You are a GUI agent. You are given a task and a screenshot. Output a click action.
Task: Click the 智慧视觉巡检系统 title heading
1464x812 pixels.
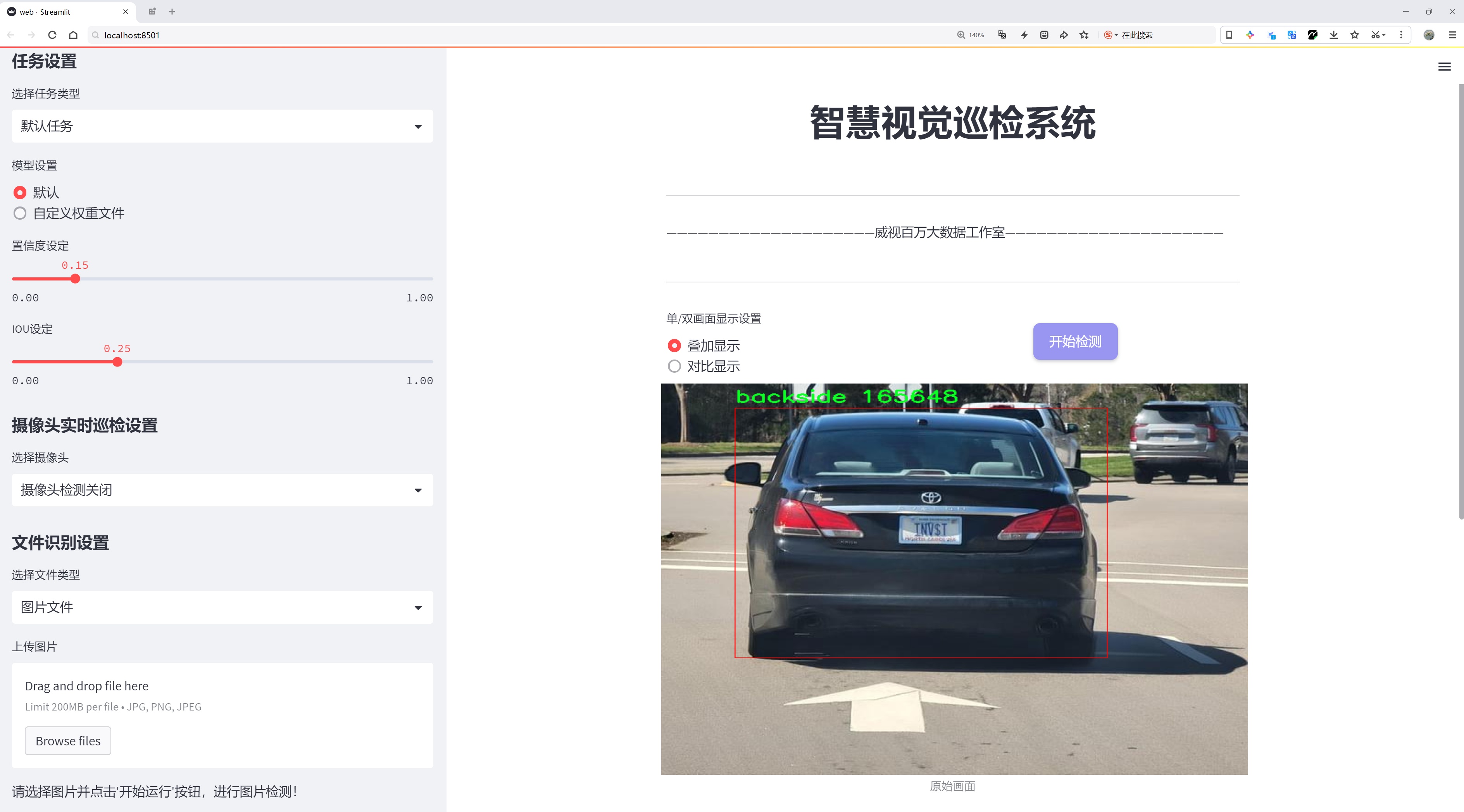[952, 123]
